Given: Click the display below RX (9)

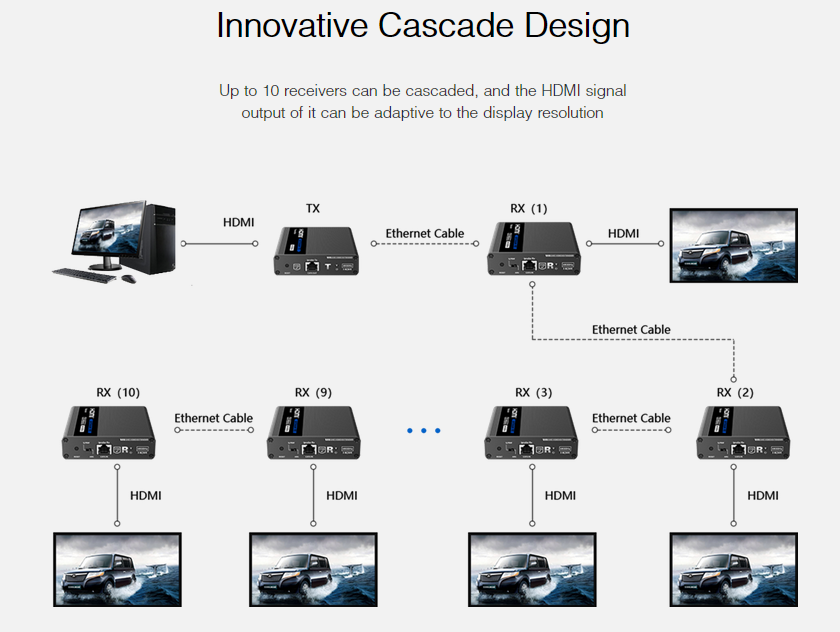Looking at the screenshot, I should coord(313,569).
